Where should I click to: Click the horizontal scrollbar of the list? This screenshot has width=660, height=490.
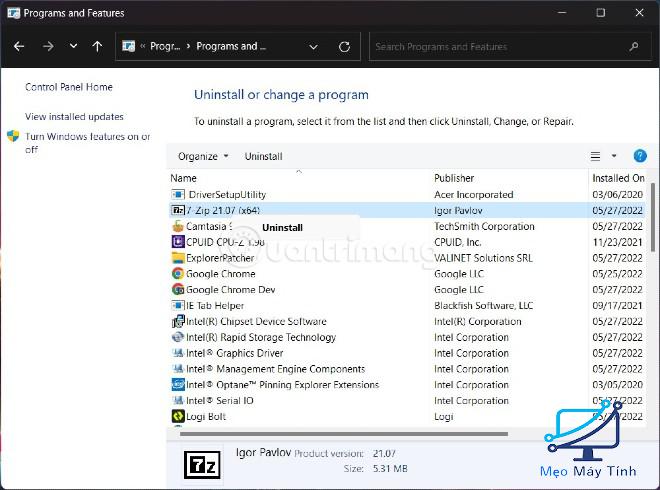point(343,434)
